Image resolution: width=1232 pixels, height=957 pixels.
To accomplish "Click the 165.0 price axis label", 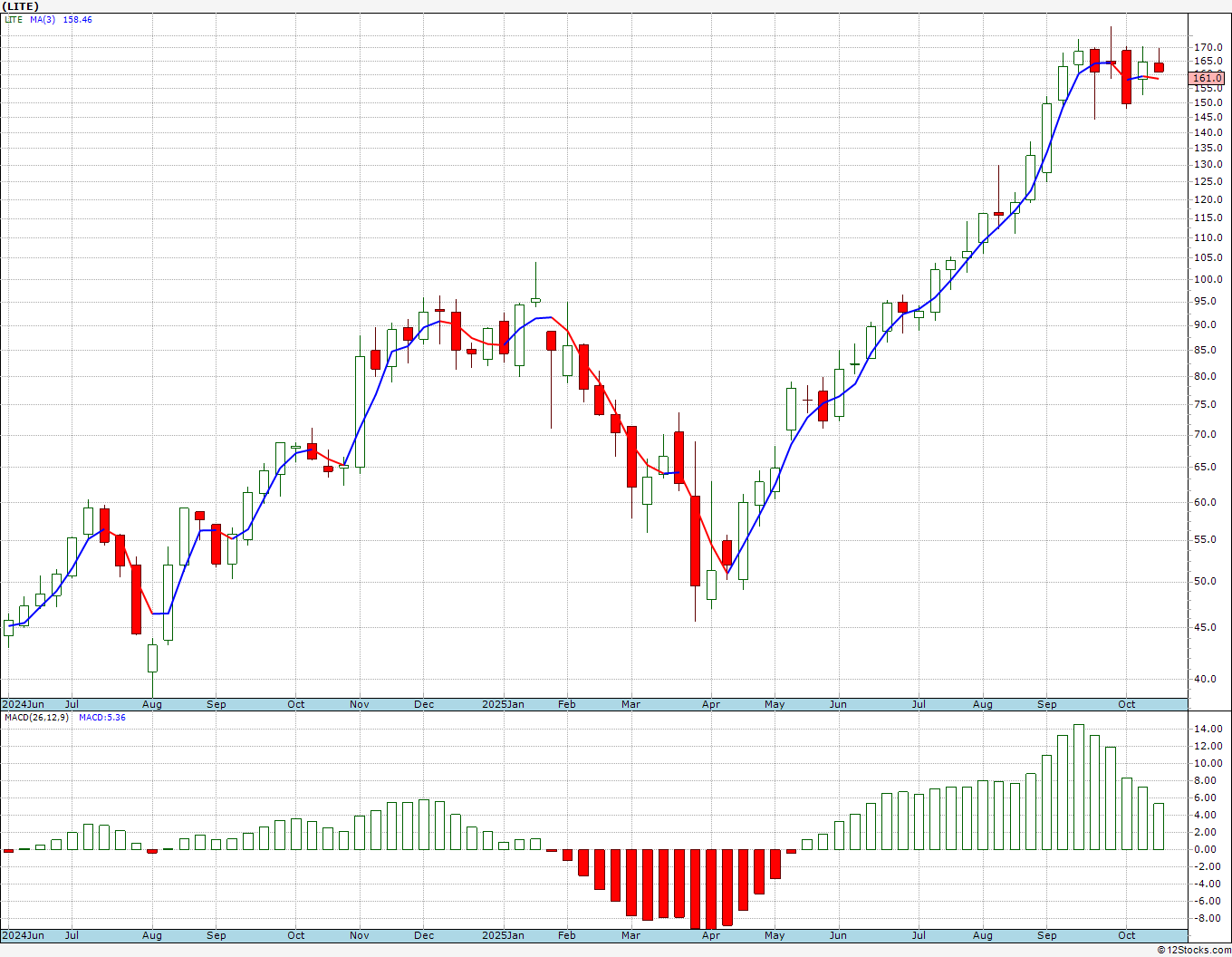I will tap(1208, 62).
